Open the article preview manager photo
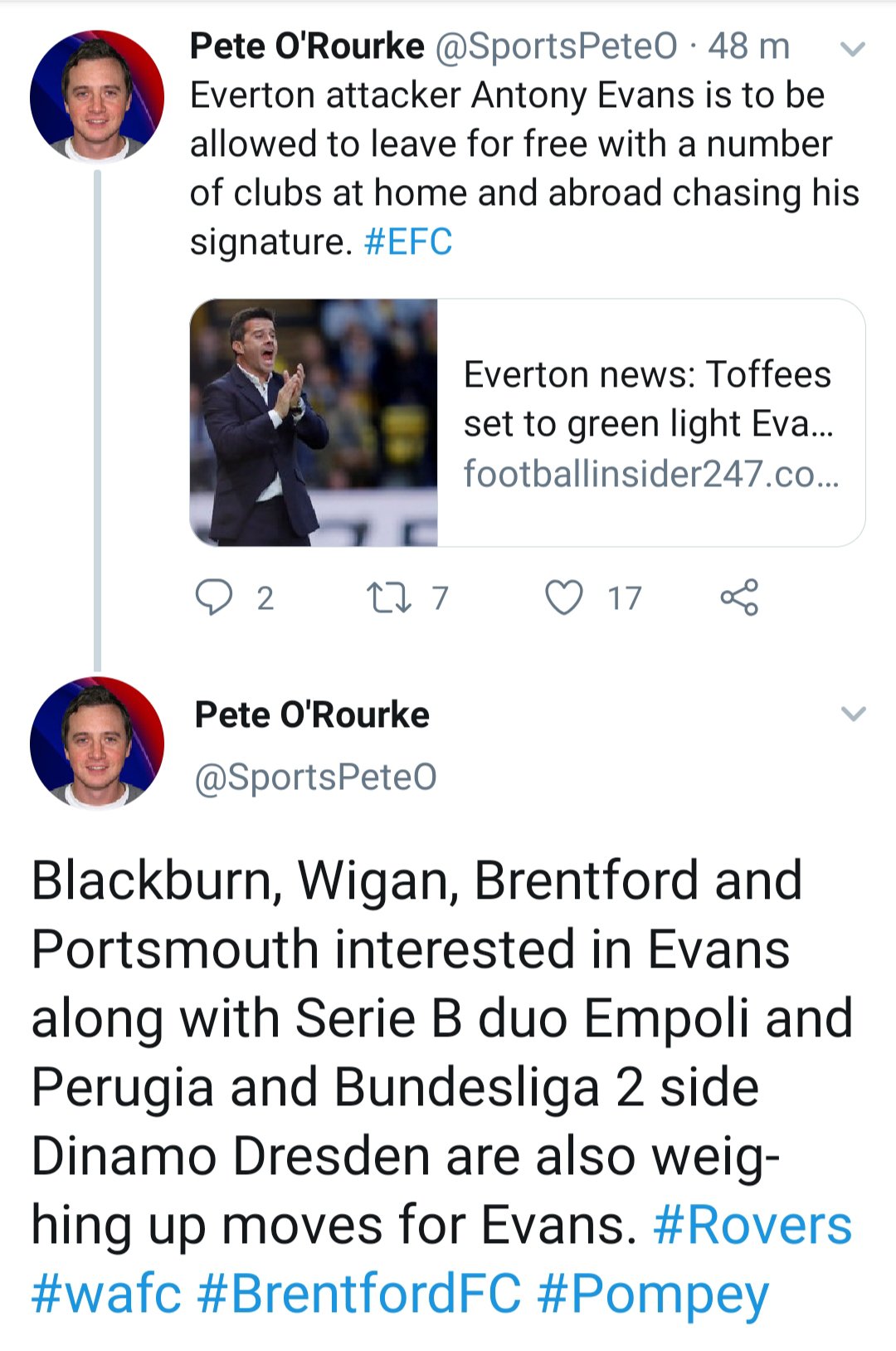Screen dimensions: 896x1351 click(x=314, y=422)
